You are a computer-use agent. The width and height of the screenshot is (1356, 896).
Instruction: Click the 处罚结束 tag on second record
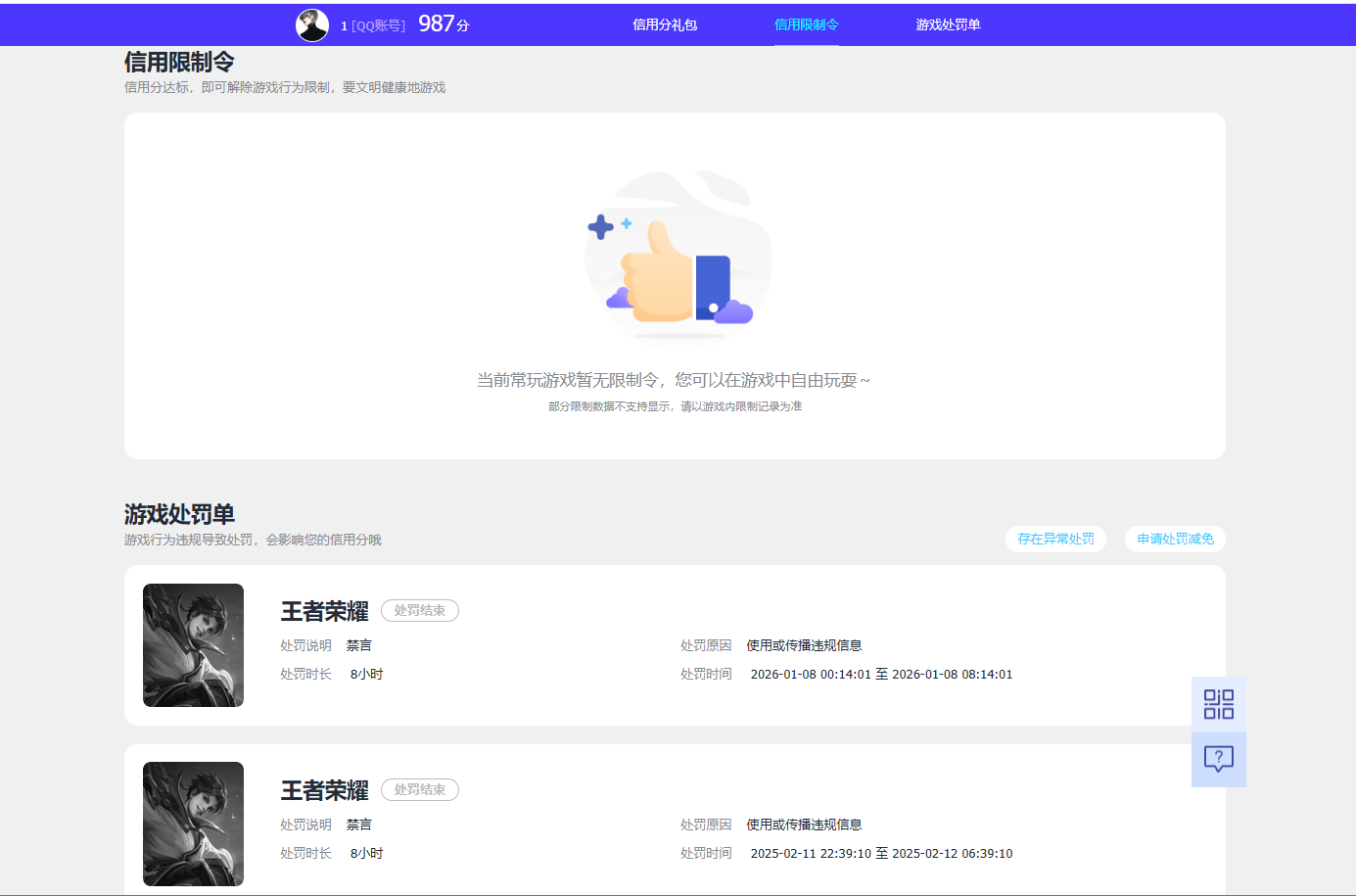(x=419, y=789)
